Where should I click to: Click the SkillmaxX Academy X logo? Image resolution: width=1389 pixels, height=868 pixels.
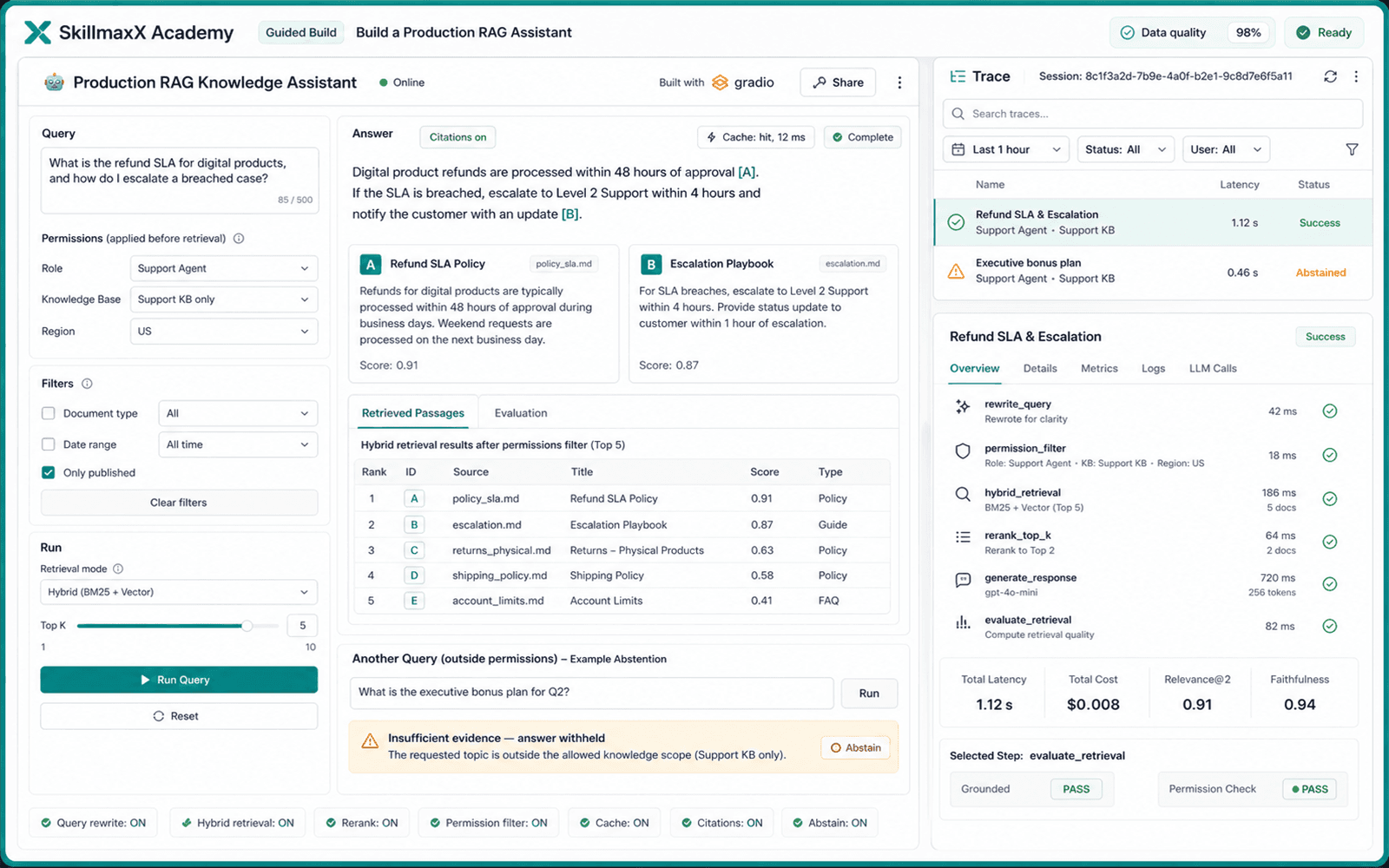click(x=37, y=32)
